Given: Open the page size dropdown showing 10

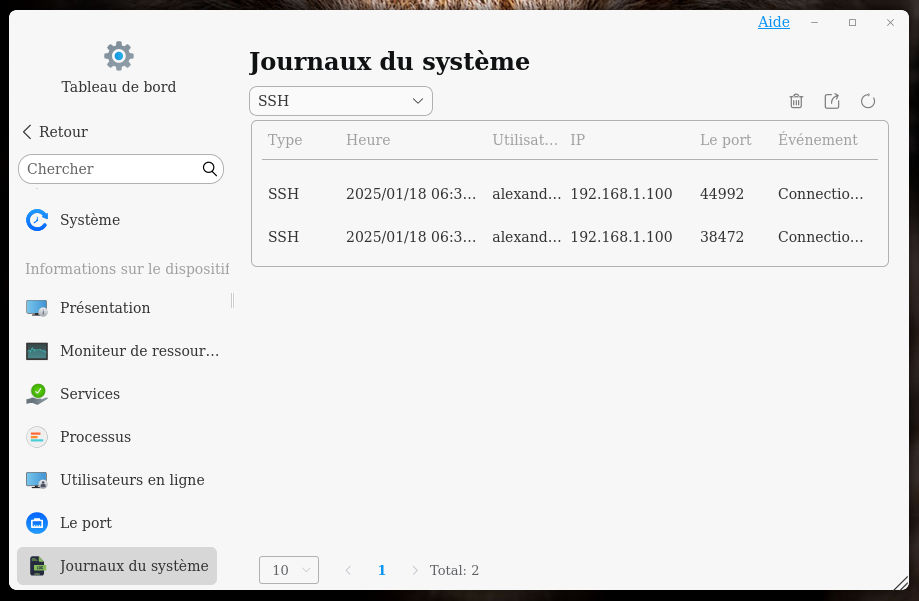Looking at the screenshot, I should (289, 570).
